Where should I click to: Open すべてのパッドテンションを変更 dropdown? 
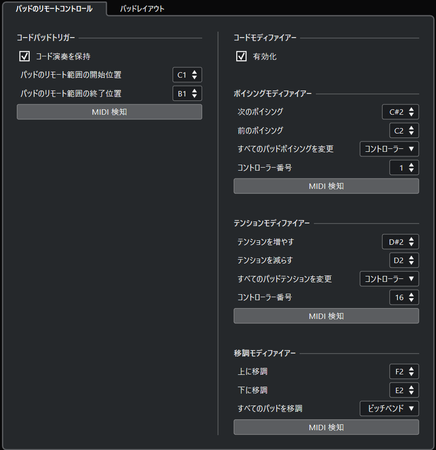click(389, 279)
